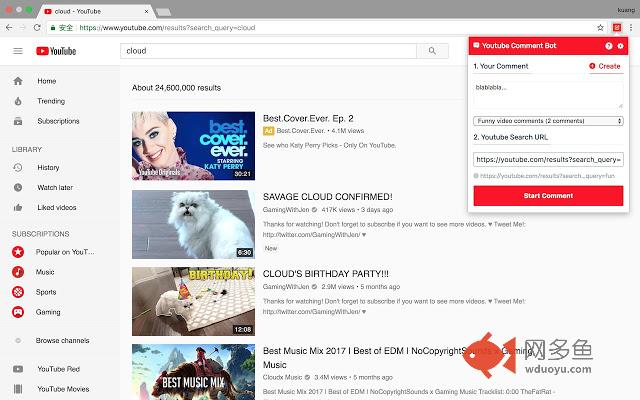Open Browse channels in the sidebar

click(60, 340)
